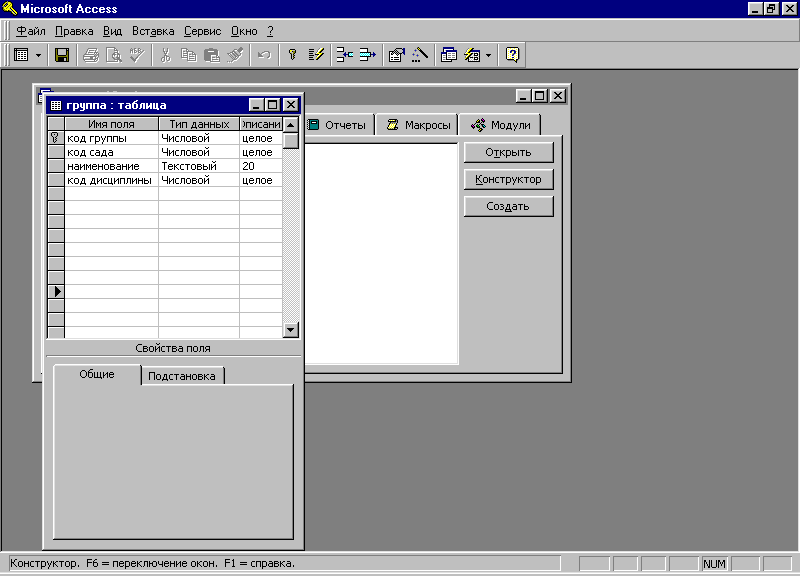The width and height of the screenshot is (800, 576).
Task: Click 'Числовой' type of код дисциплины
Action: pyautogui.click(x=199, y=180)
